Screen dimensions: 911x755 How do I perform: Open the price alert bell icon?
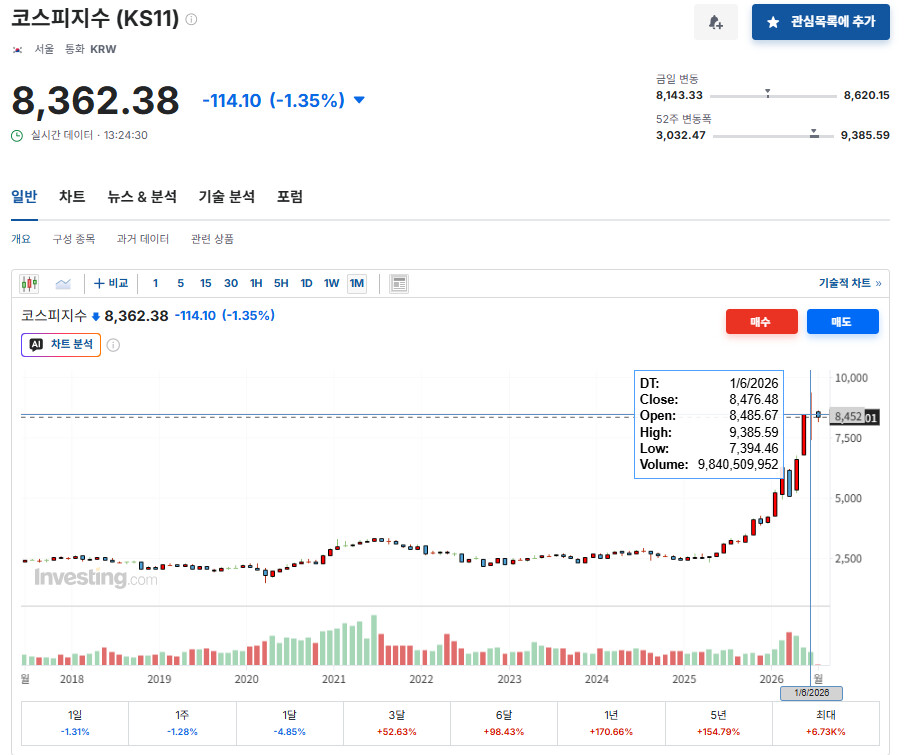click(716, 22)
